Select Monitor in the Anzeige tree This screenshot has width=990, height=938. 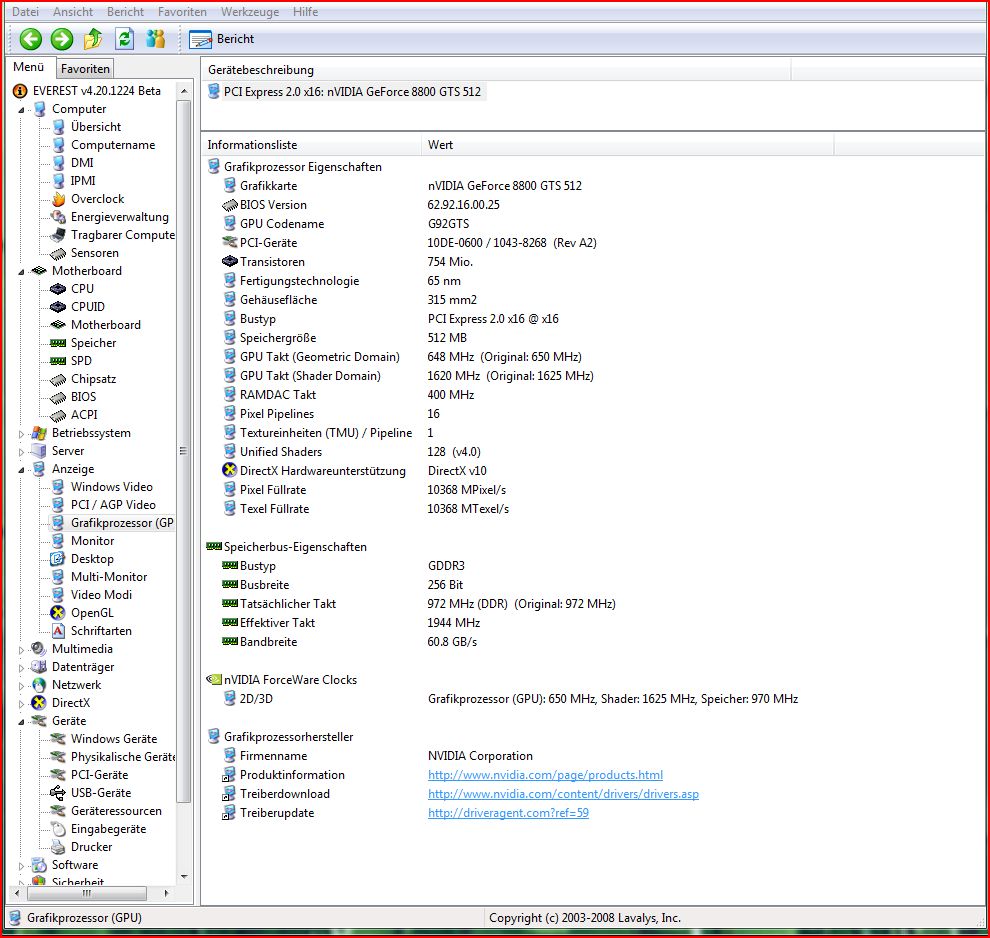tap(92, 541)
